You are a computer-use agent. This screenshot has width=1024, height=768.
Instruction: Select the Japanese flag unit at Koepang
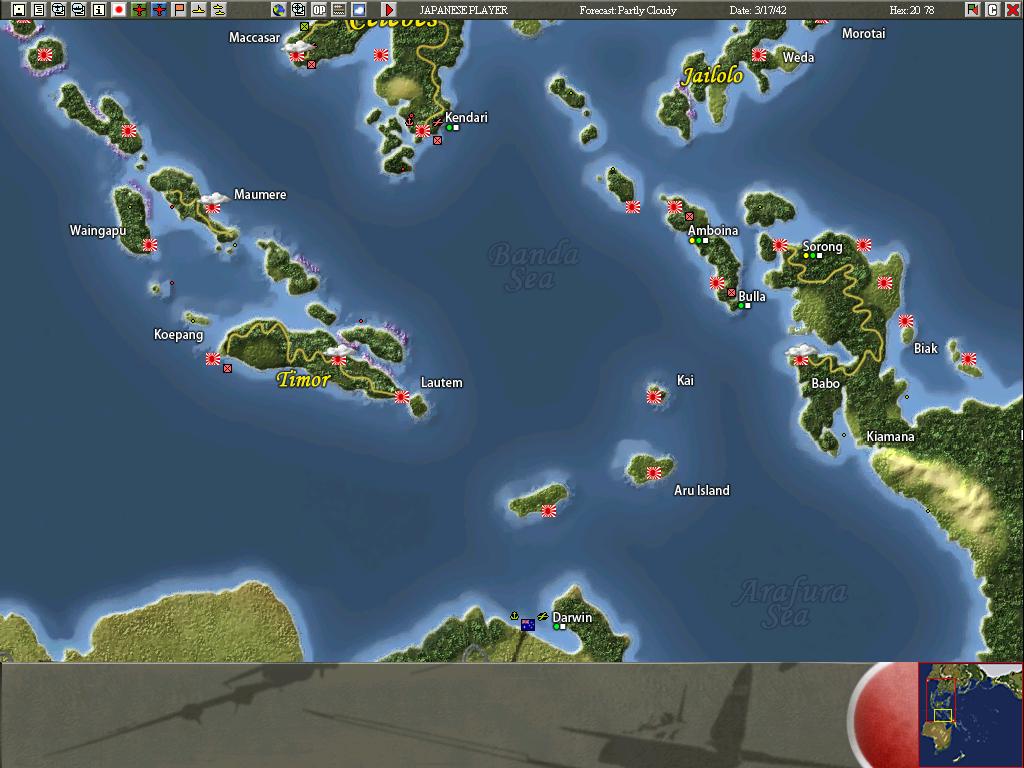pos(212,359)
